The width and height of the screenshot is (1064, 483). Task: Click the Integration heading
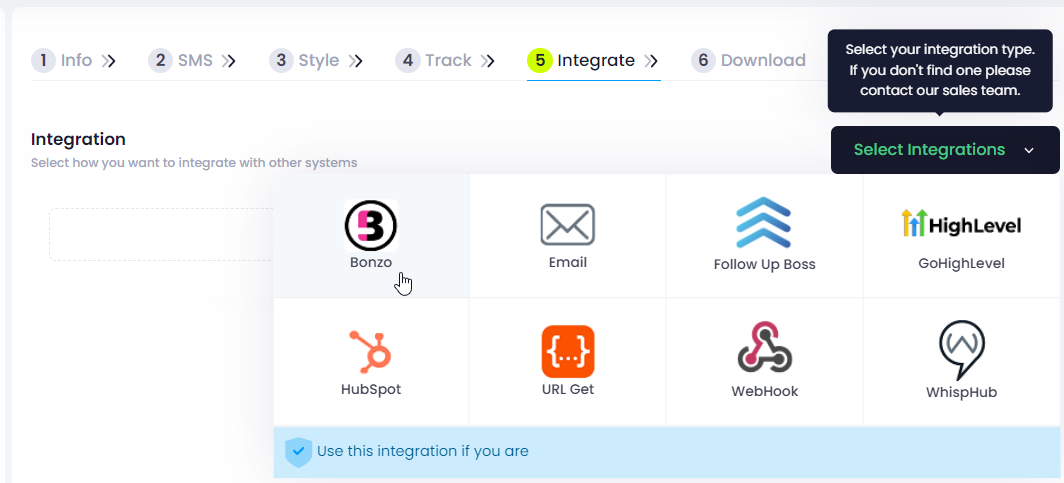pos(78,140)
